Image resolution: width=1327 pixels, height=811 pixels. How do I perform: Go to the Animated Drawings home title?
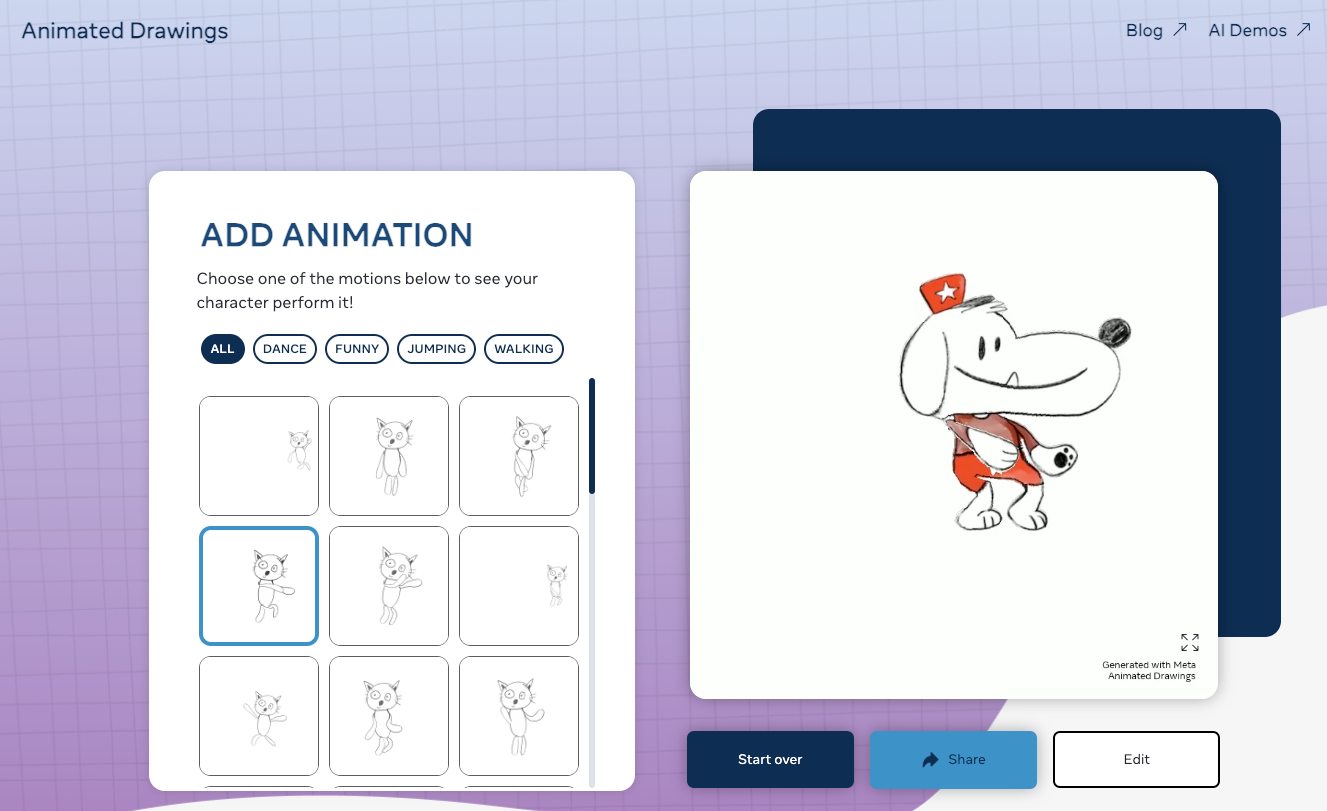(x=125, y=31)
